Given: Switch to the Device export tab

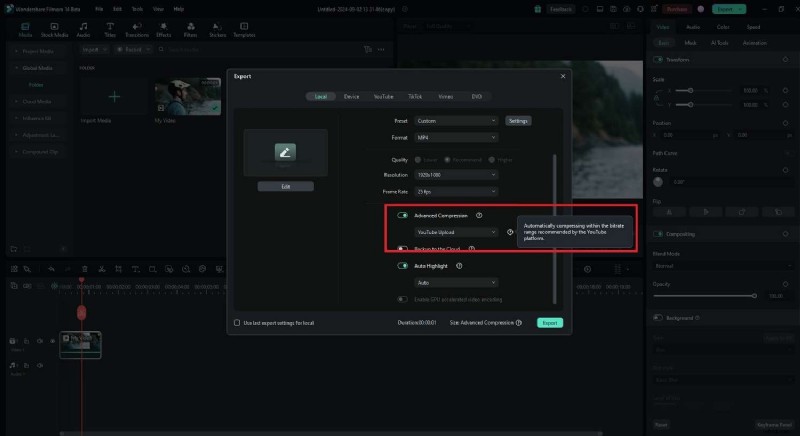Looking at the screenshot, I should pyautogui.click(x=351, y=96).
